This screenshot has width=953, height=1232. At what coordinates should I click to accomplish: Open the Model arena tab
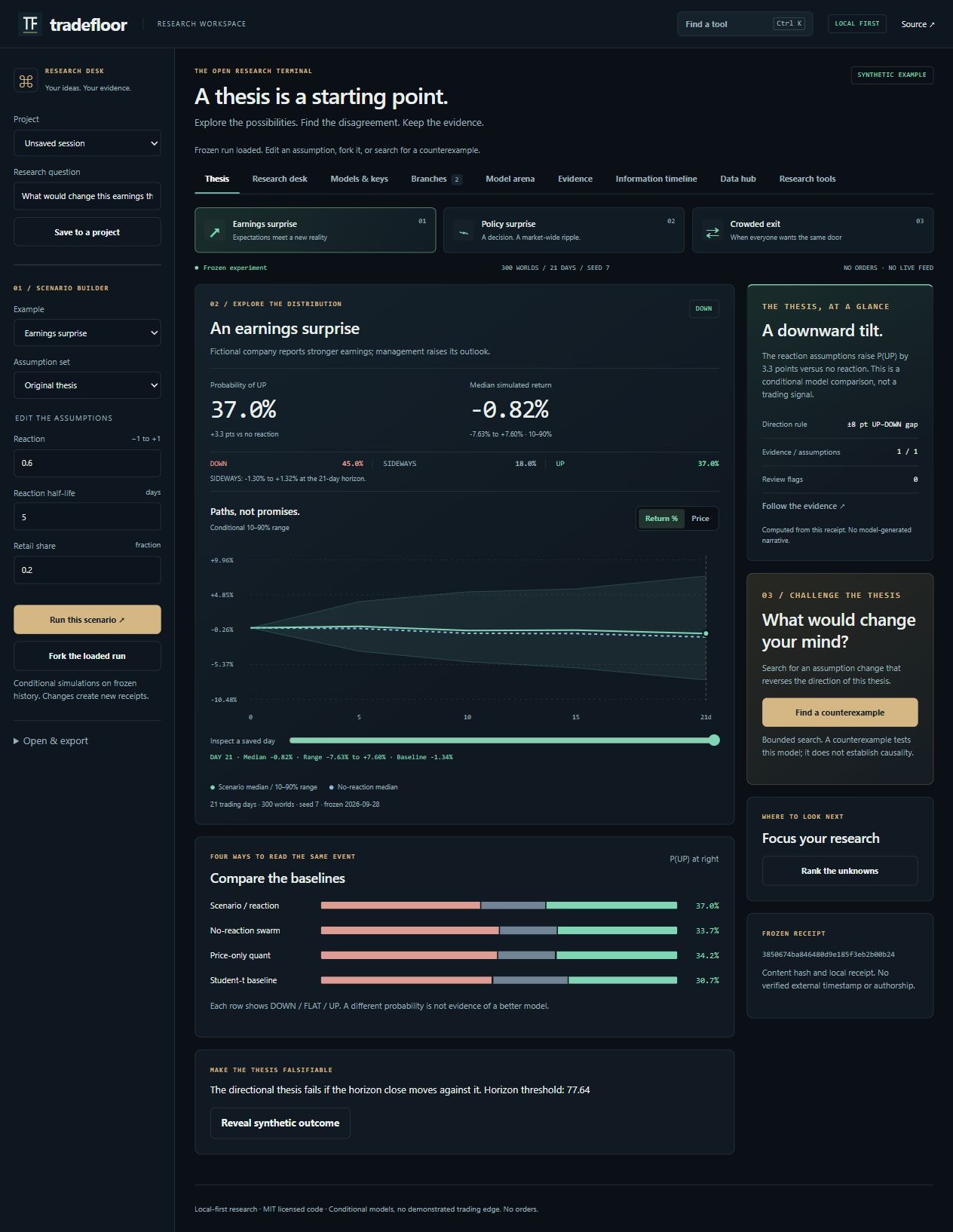510,179
